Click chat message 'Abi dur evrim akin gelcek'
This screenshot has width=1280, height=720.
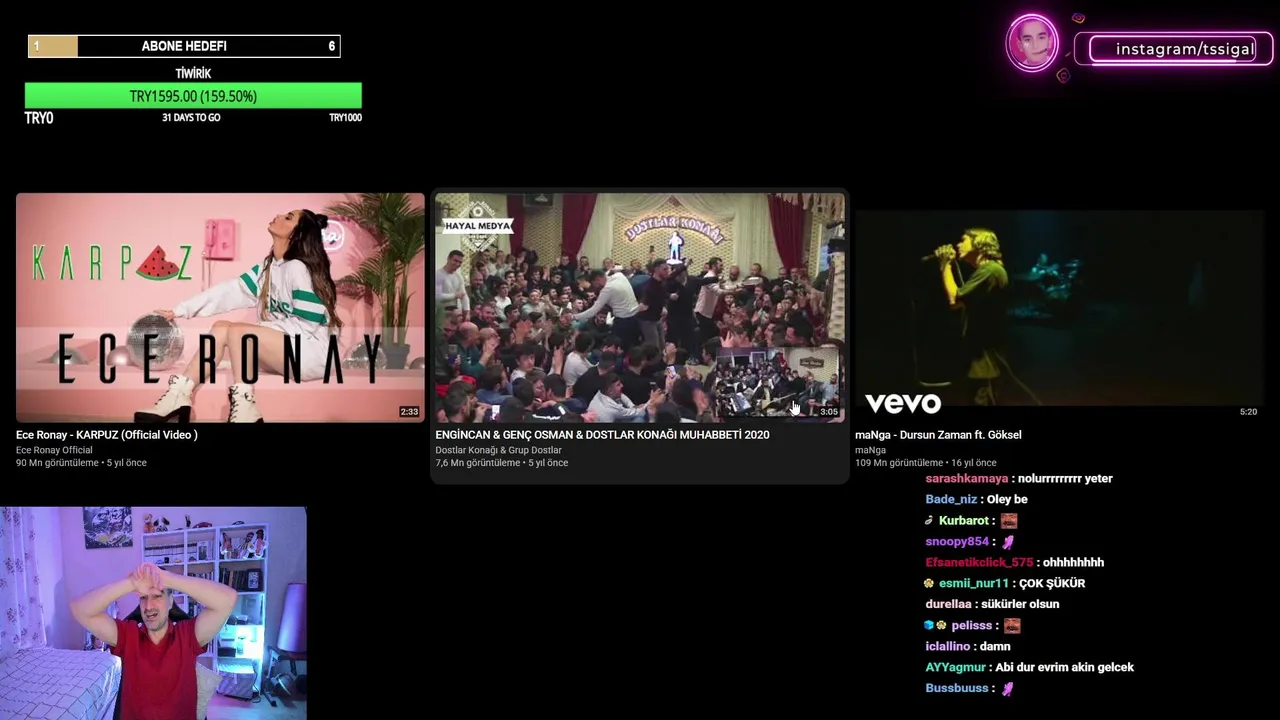click(1065, 668)
